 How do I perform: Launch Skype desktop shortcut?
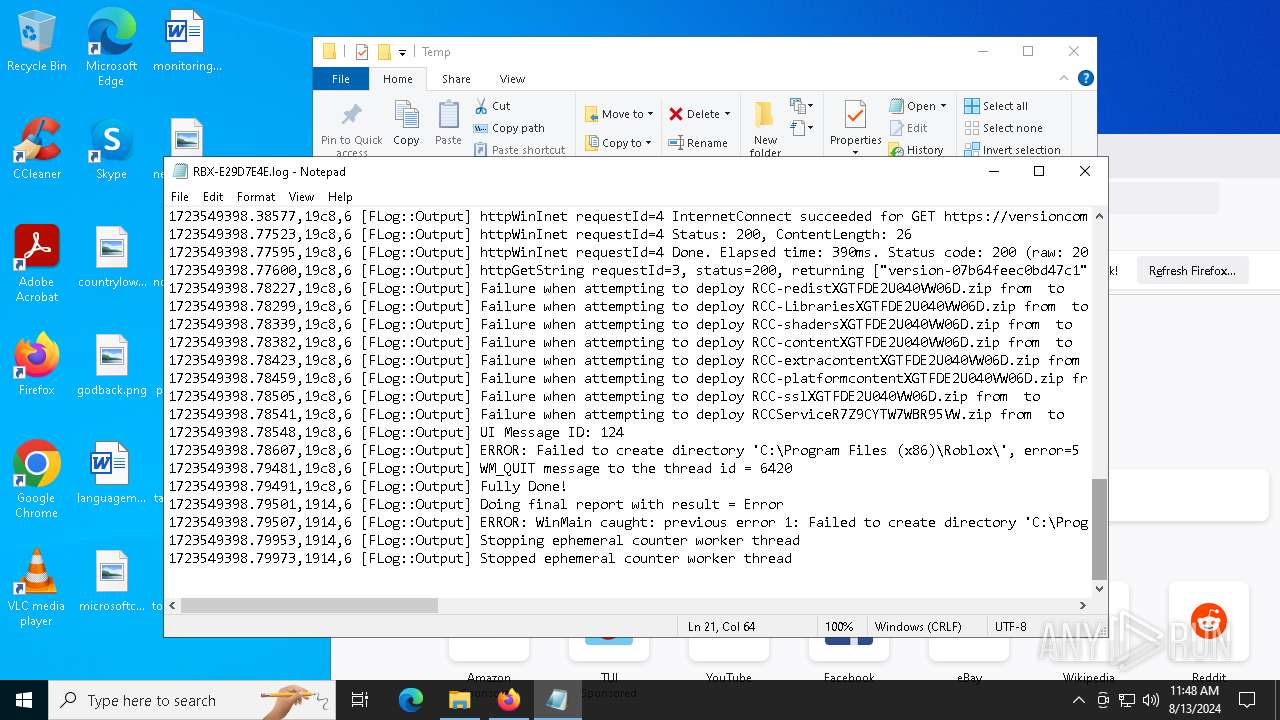(111, 149)
